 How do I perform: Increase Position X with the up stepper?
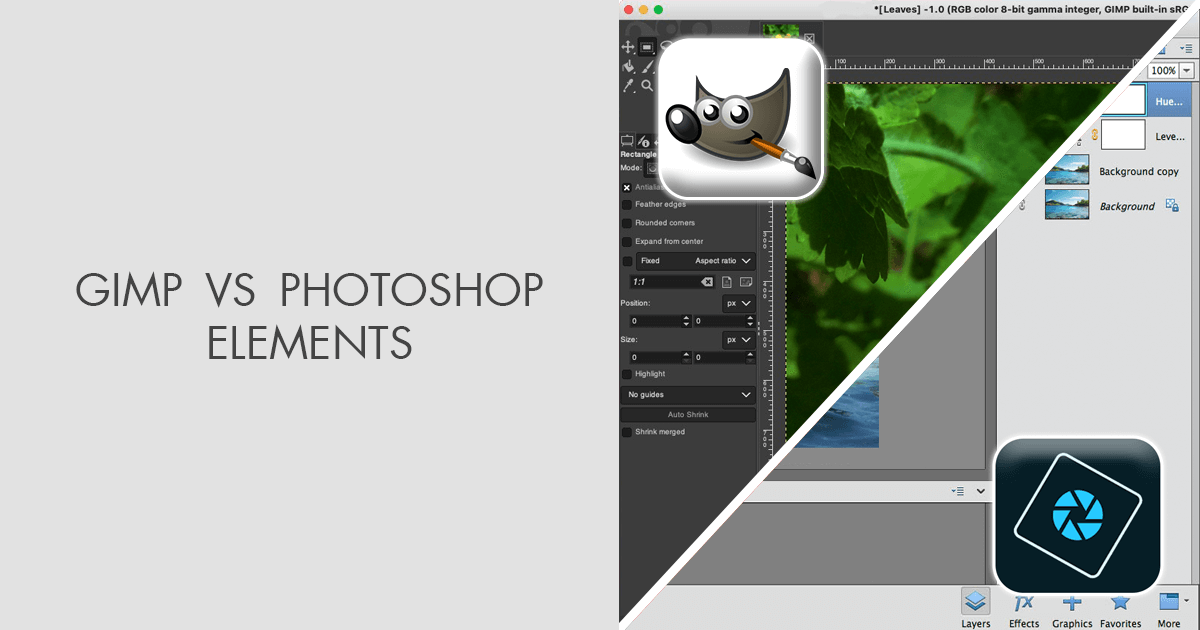[686, 316]
